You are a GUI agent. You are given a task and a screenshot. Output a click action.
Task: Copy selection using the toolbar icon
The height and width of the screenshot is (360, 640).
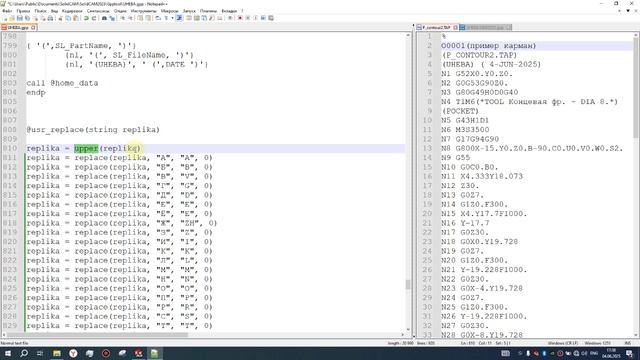point(68,18)
